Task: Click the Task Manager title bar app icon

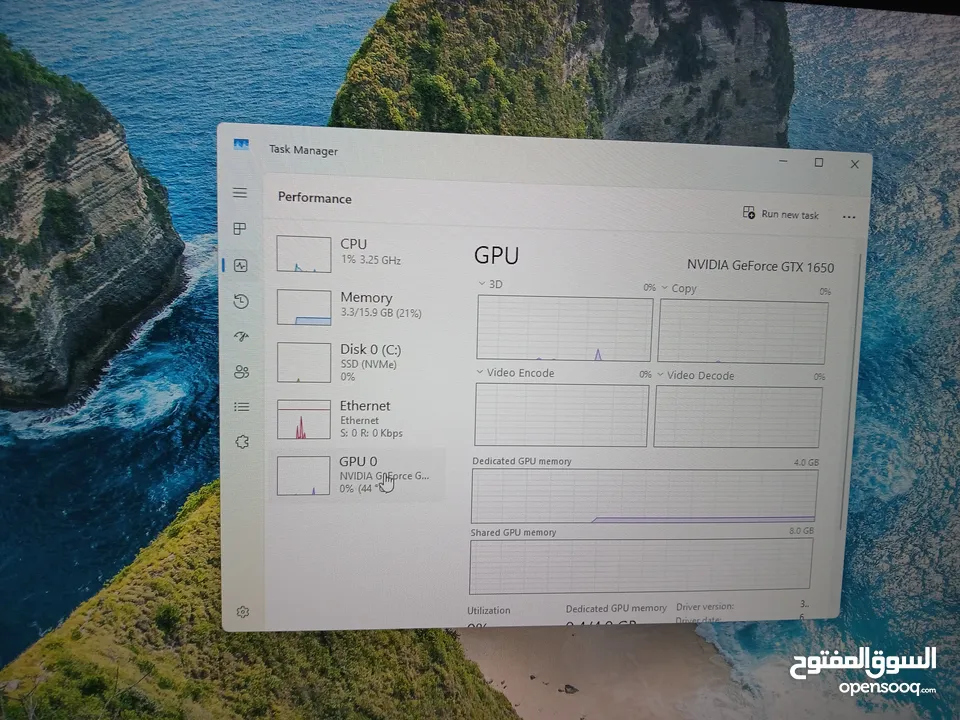Action: [241, 145]
